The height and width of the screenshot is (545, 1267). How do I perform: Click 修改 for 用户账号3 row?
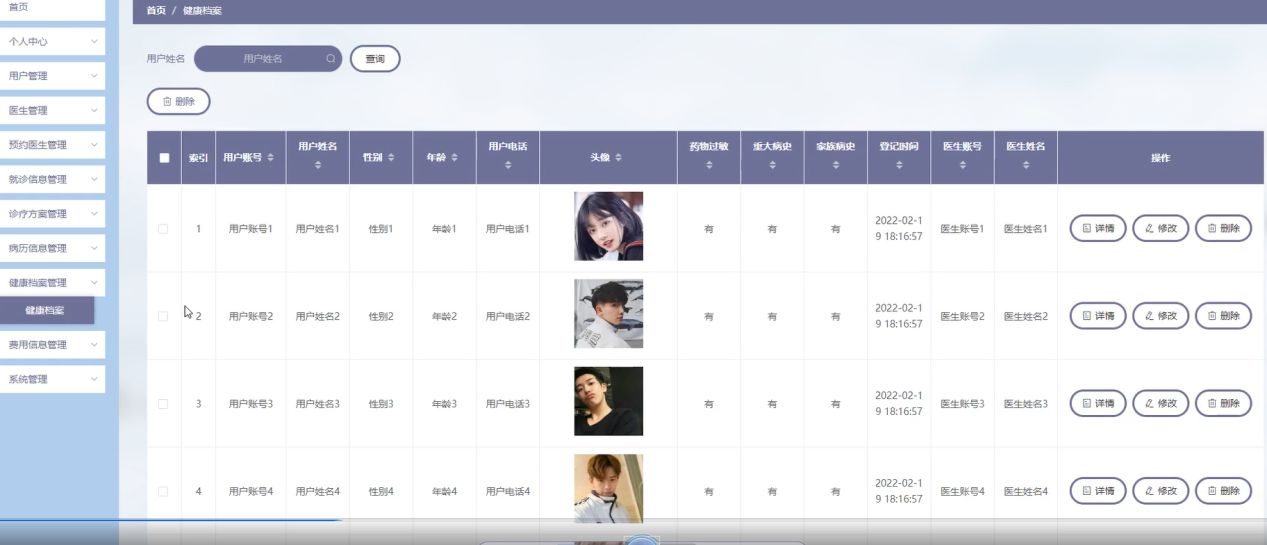1160,404
